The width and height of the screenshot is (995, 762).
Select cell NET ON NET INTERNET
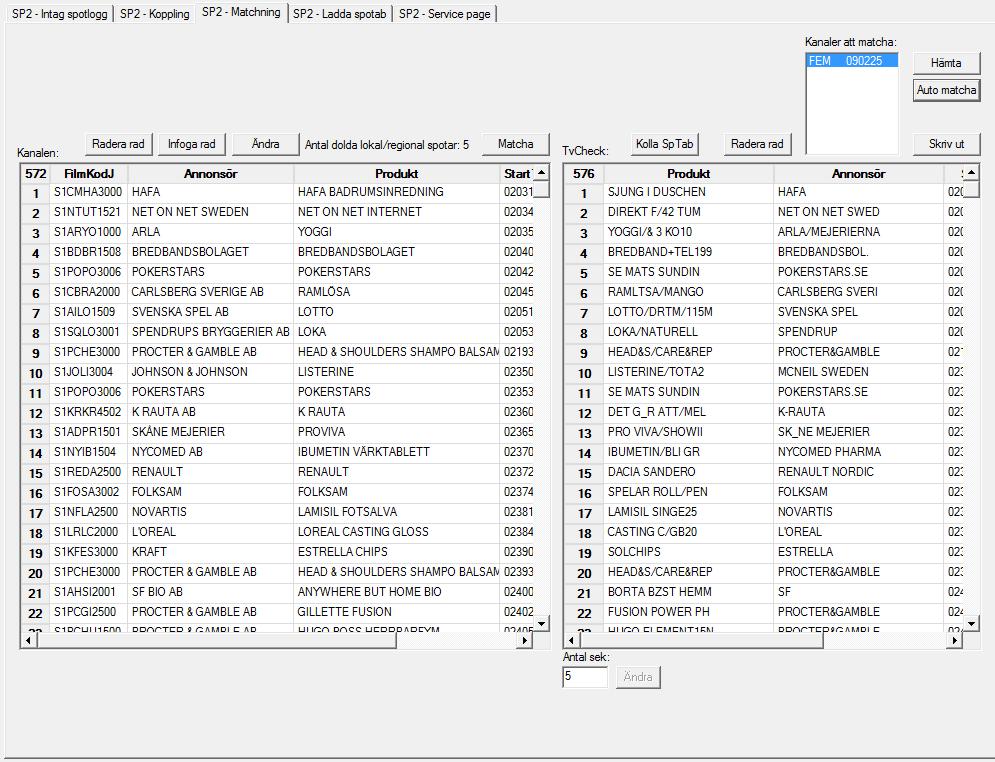[397, 212]
